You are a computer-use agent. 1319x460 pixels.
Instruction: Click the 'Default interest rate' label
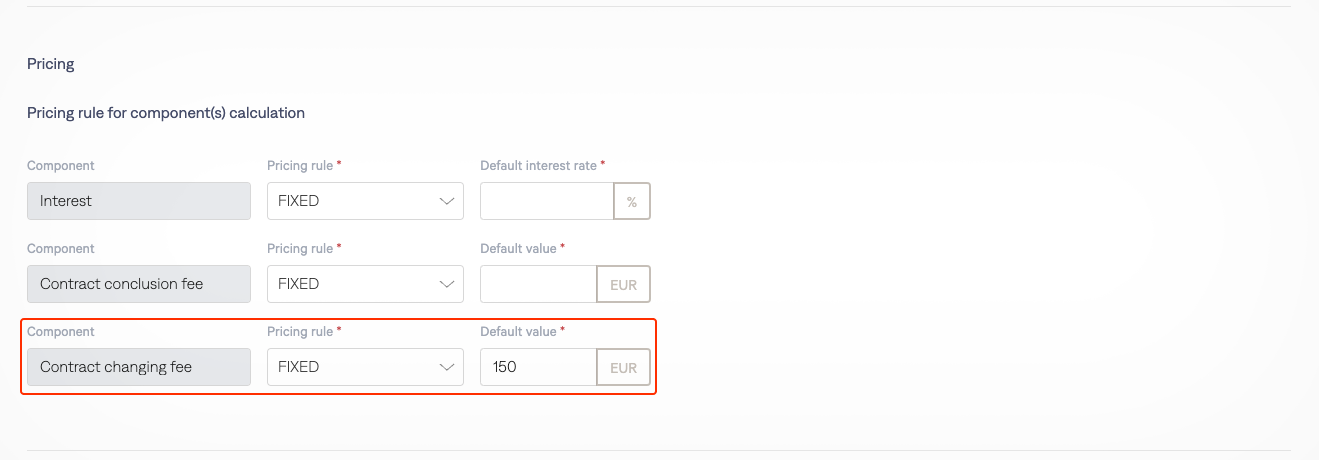pyautogui.click(x=539, y=165)
